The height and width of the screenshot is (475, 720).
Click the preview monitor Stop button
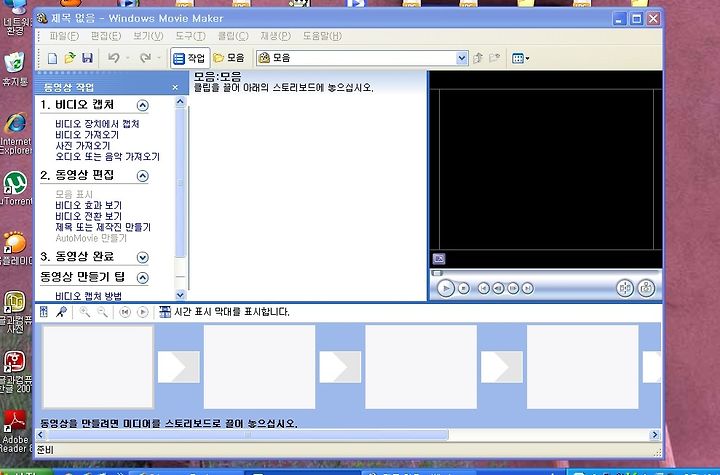tap(464, 288)
